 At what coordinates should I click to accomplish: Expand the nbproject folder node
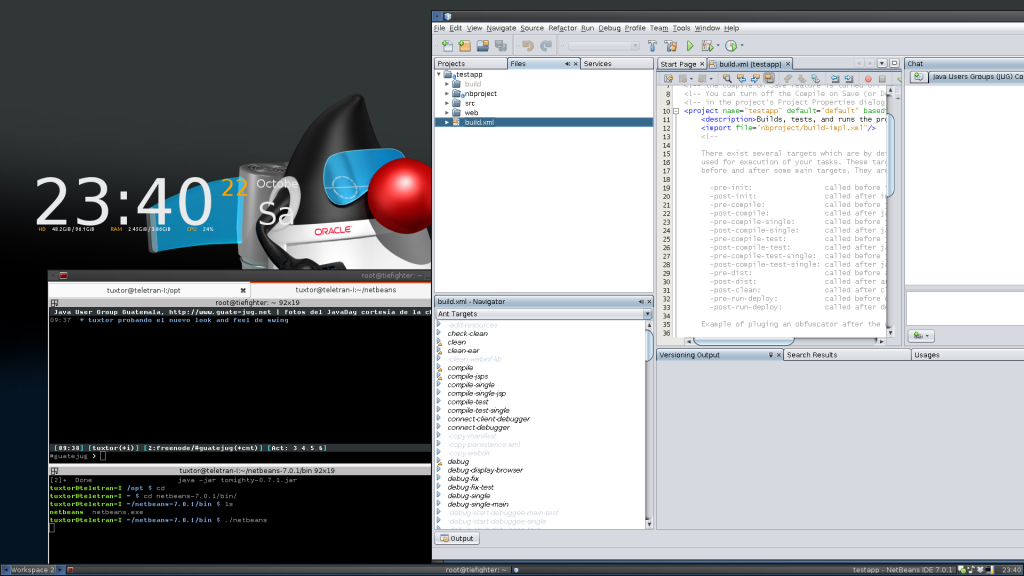(x=447, y=94)
